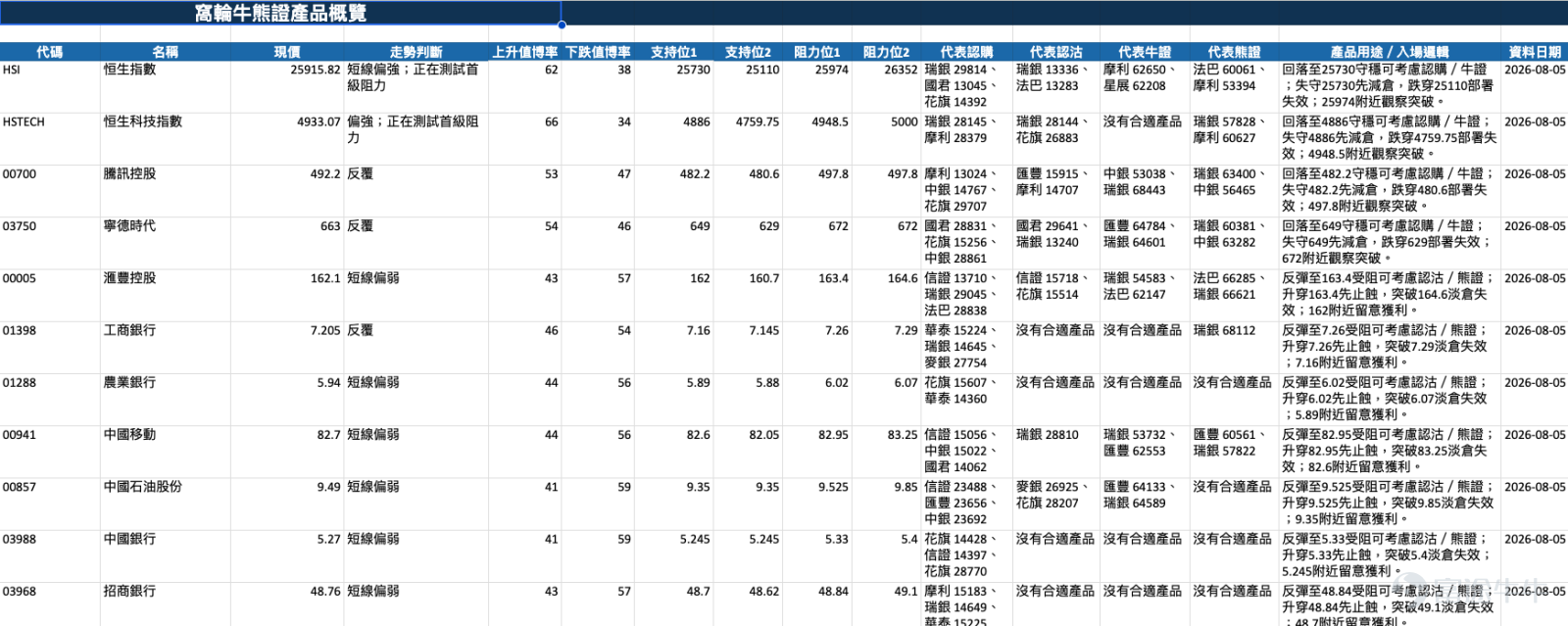Click the 代表牛證 column header
1568x626 pixels.
click(x=1145, y=52)
